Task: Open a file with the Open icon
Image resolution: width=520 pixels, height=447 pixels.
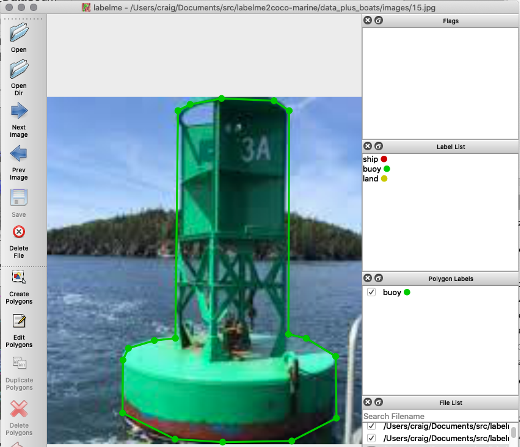Action: pyautogui.click(x=19, y=32)
